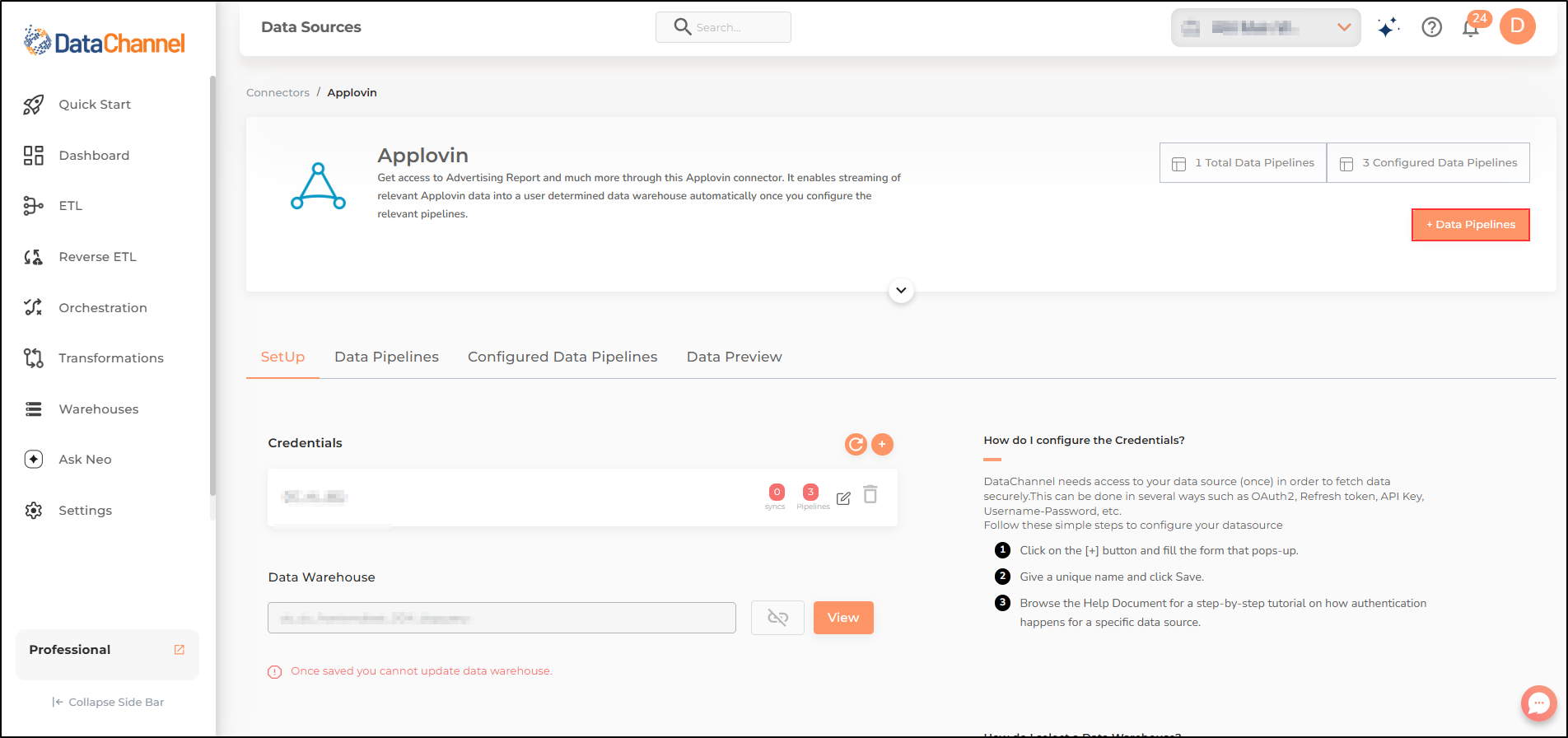
Task: Open the account selector dropdown
Action: tap(1266, 28)
